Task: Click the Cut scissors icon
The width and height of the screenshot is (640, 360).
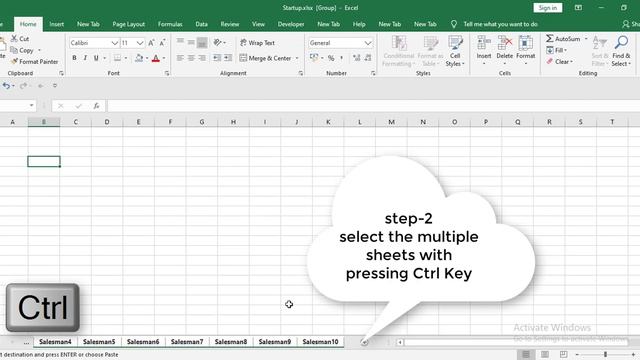Action: [14, 39]
